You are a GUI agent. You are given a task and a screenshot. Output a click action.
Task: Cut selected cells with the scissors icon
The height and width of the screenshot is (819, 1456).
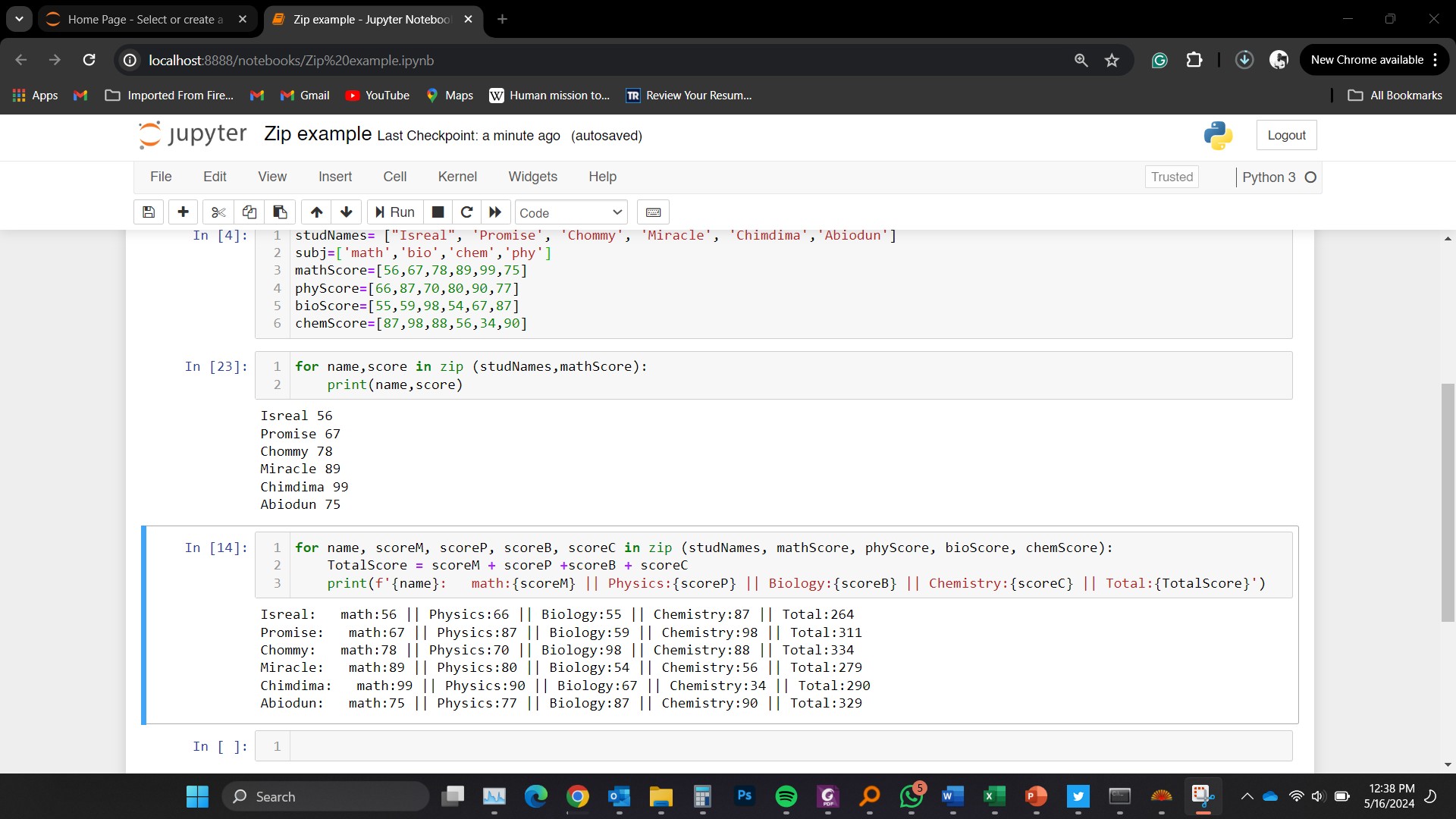tap(218, 212)
